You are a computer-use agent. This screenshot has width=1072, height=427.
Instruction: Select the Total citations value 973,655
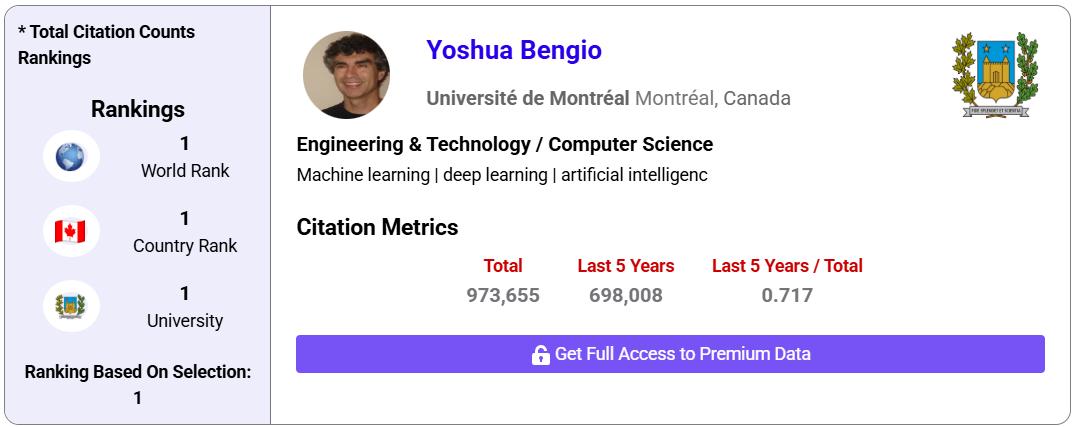pyautogui.click(x=503, y=295)
